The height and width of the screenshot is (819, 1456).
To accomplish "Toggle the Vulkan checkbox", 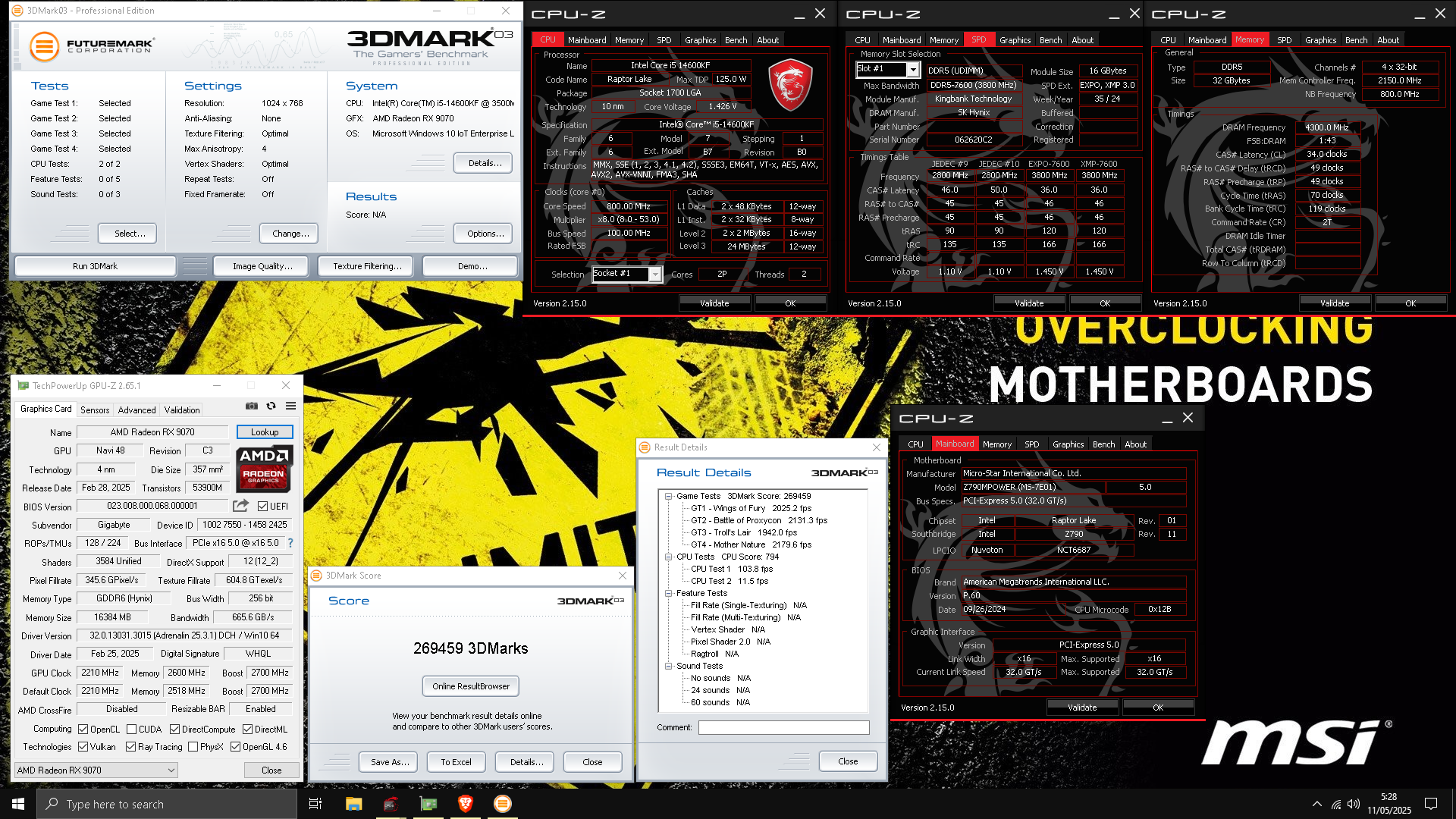I will click(83, 747).
